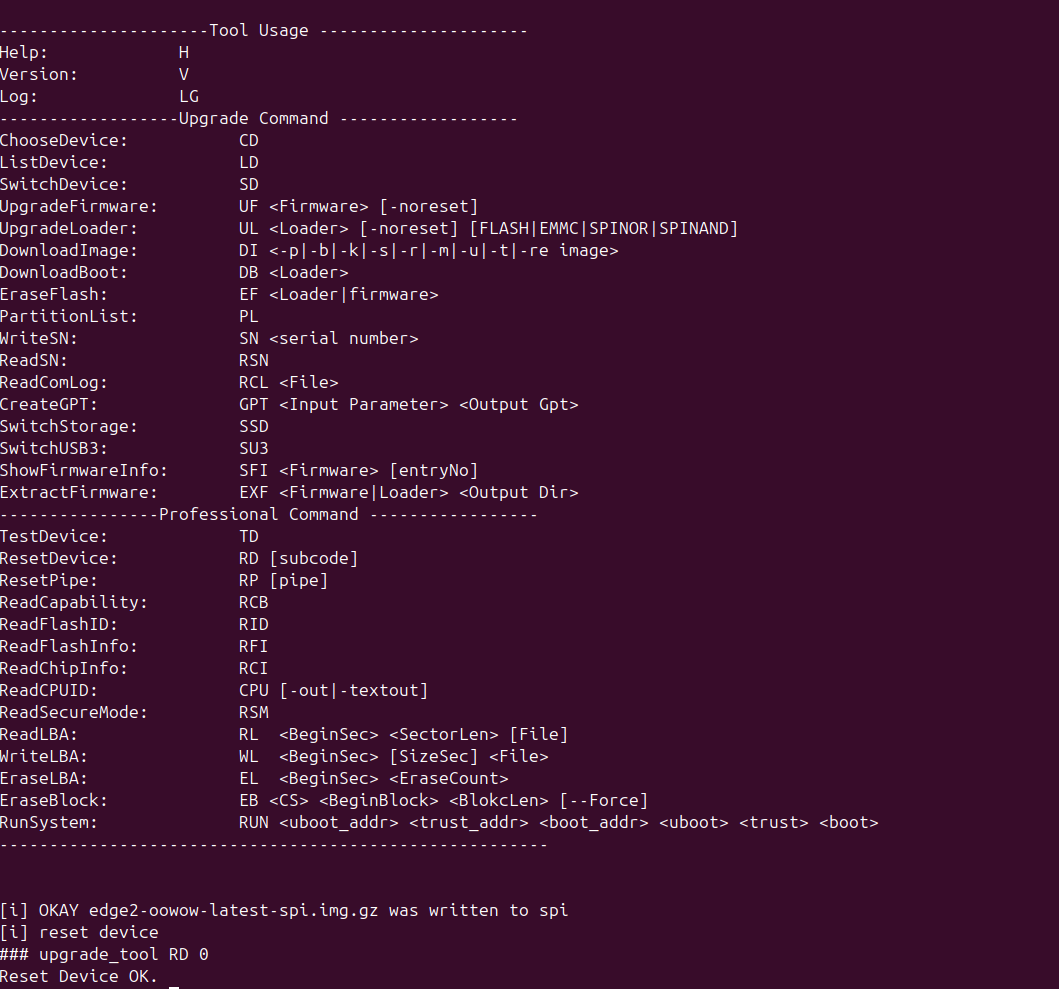Click the "DownloadImage:" command label
1059x989 pixels.
click(x=69, y=250)
